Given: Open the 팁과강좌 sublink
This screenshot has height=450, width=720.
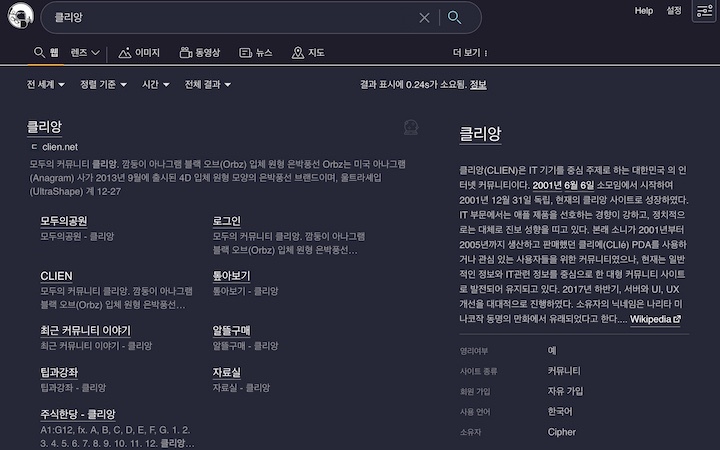Looking at the screenshot, I should coord(59,372).
